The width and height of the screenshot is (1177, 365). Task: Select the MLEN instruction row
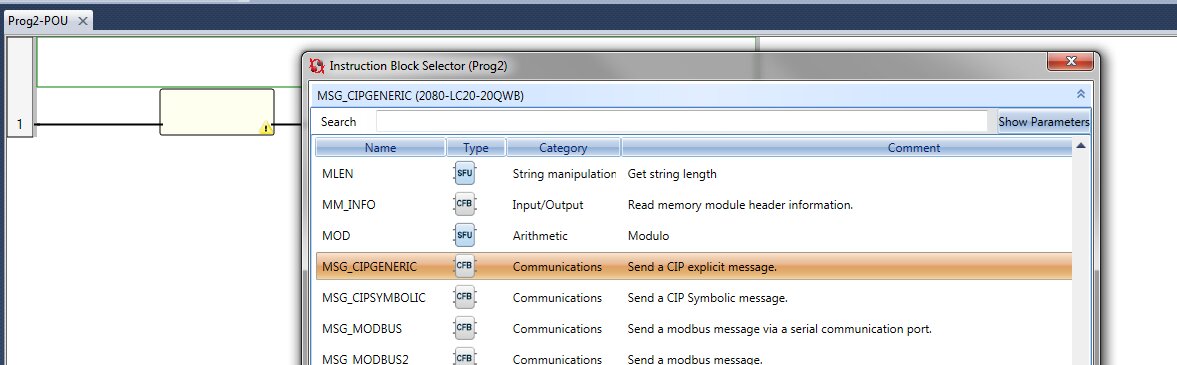click(694, 173)
